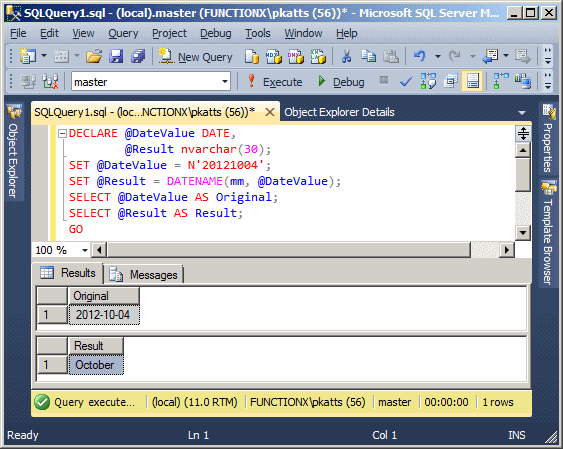Click the New Query button
Viewport: 563px width, 449px height.
(196, 57)
